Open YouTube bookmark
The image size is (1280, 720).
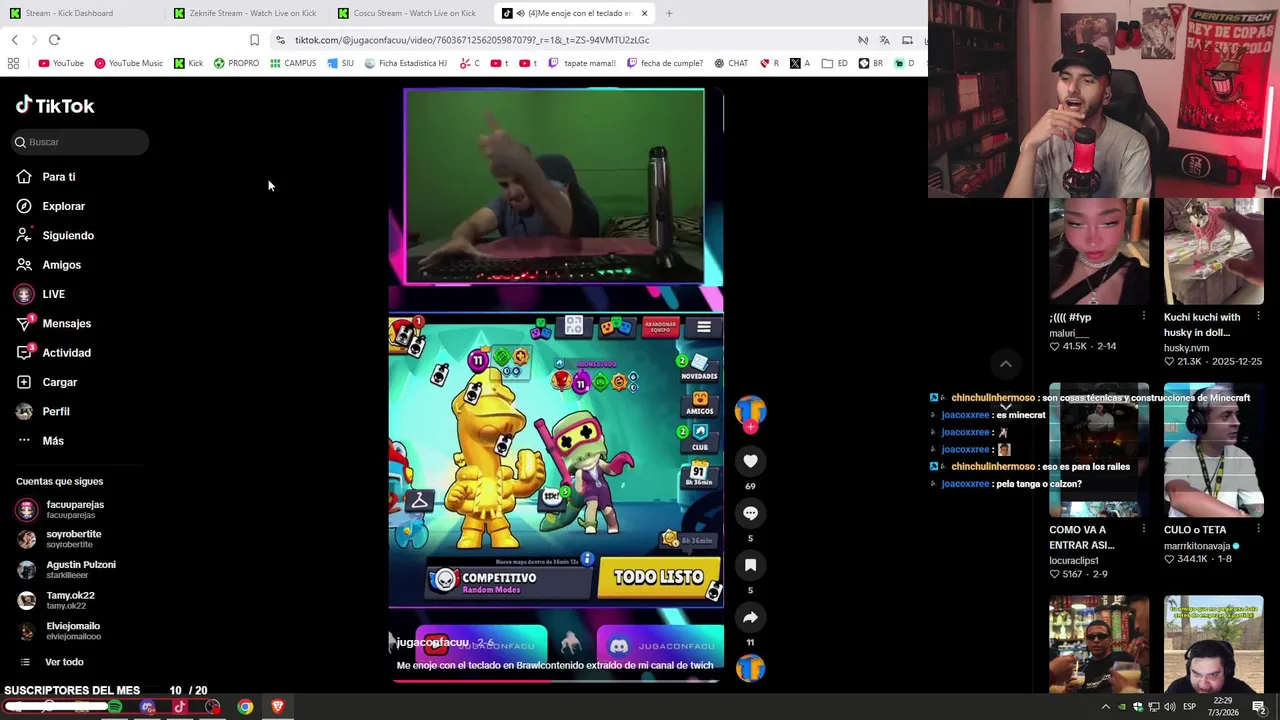tap(61, 63)
